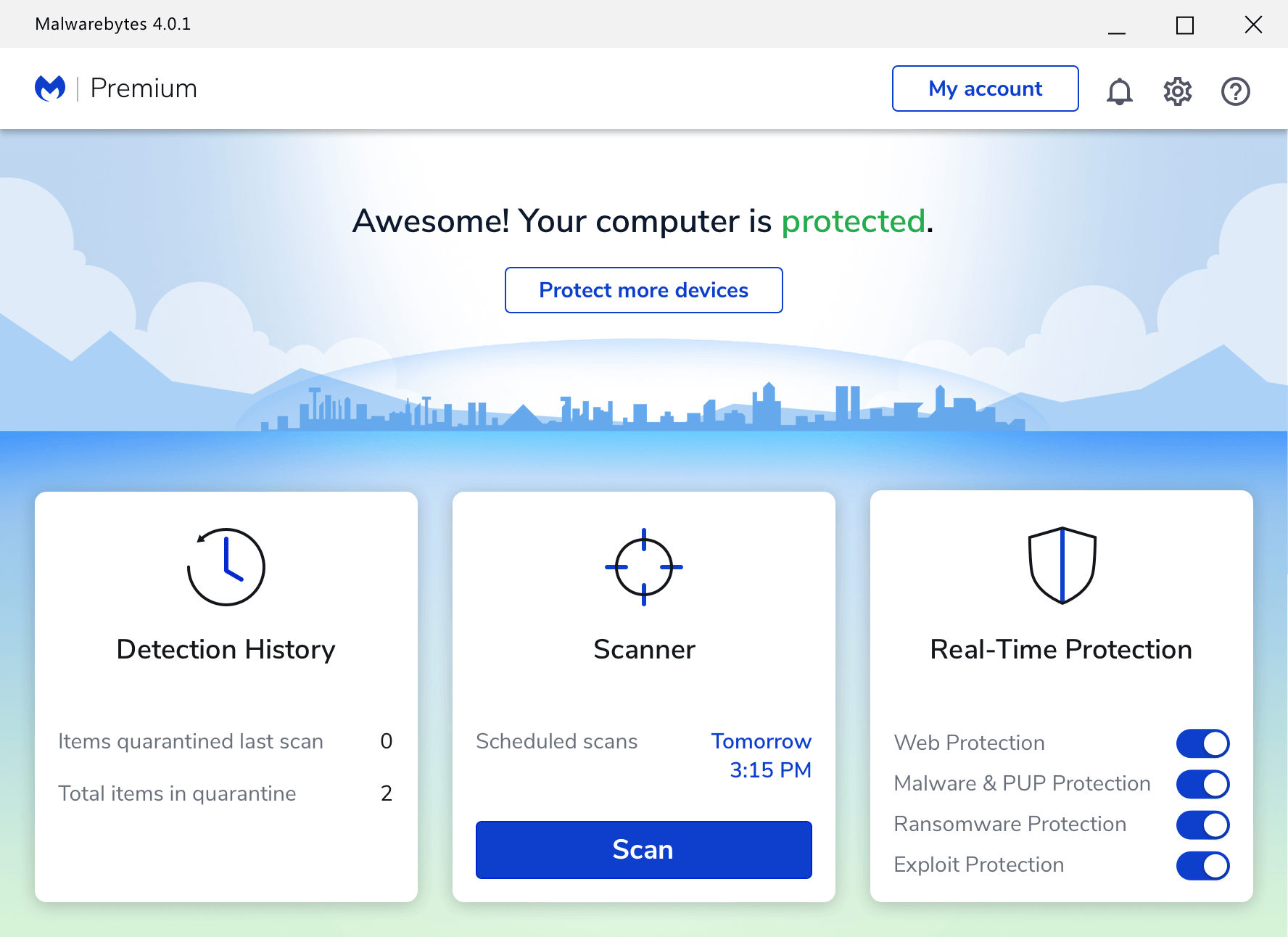
Task: Click the Detection History clock icon
Action: (x=226, y=566)
